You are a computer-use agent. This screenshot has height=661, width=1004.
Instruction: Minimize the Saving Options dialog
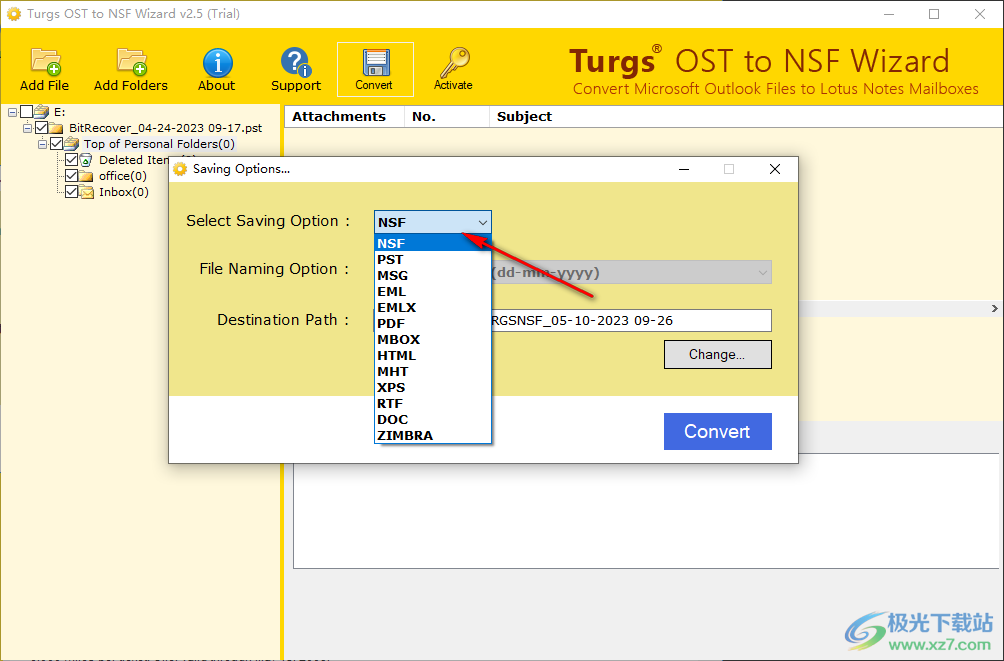[x=684, y=169]
